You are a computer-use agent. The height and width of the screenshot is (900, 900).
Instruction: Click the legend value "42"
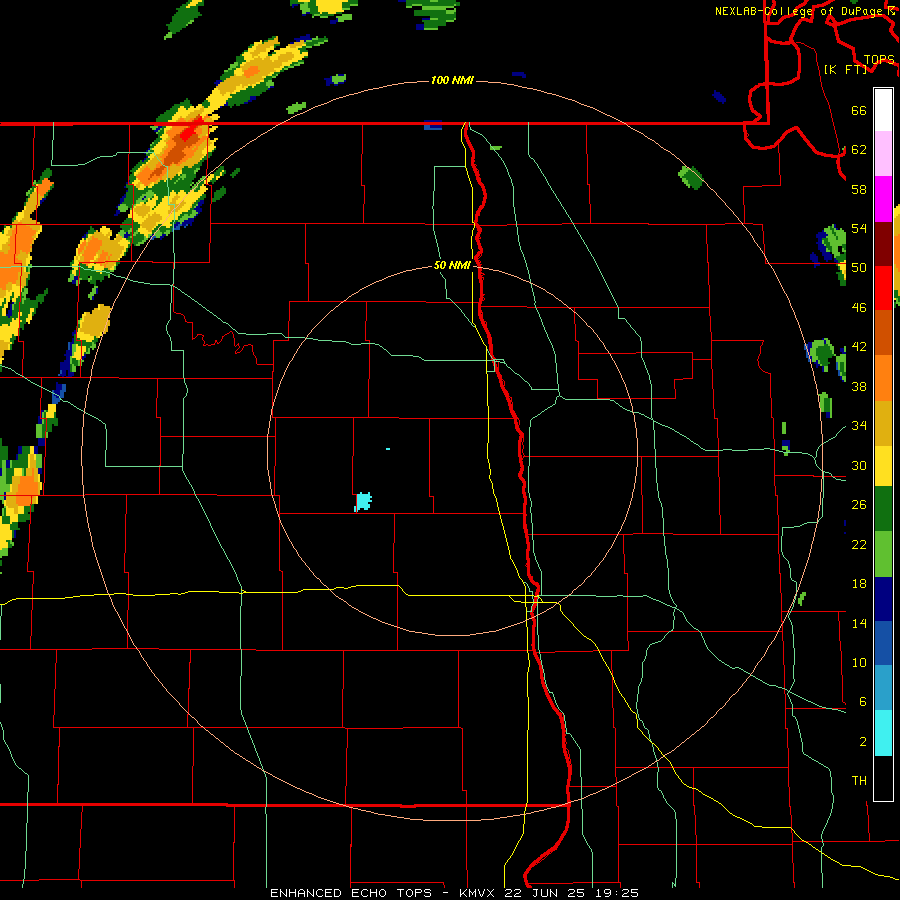(x=859, y=347)
